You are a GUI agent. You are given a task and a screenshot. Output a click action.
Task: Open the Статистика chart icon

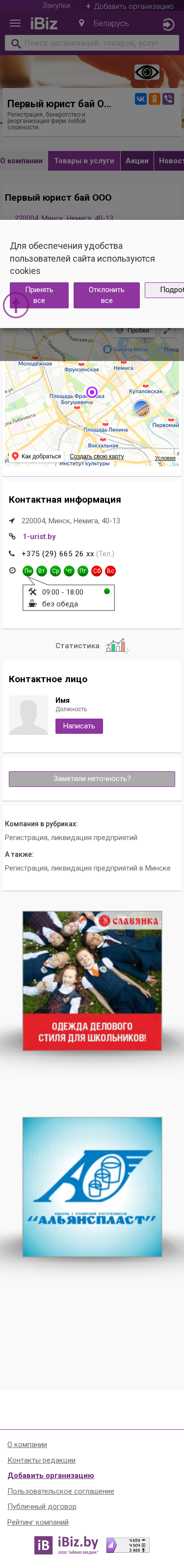click(x=116, y=645)
